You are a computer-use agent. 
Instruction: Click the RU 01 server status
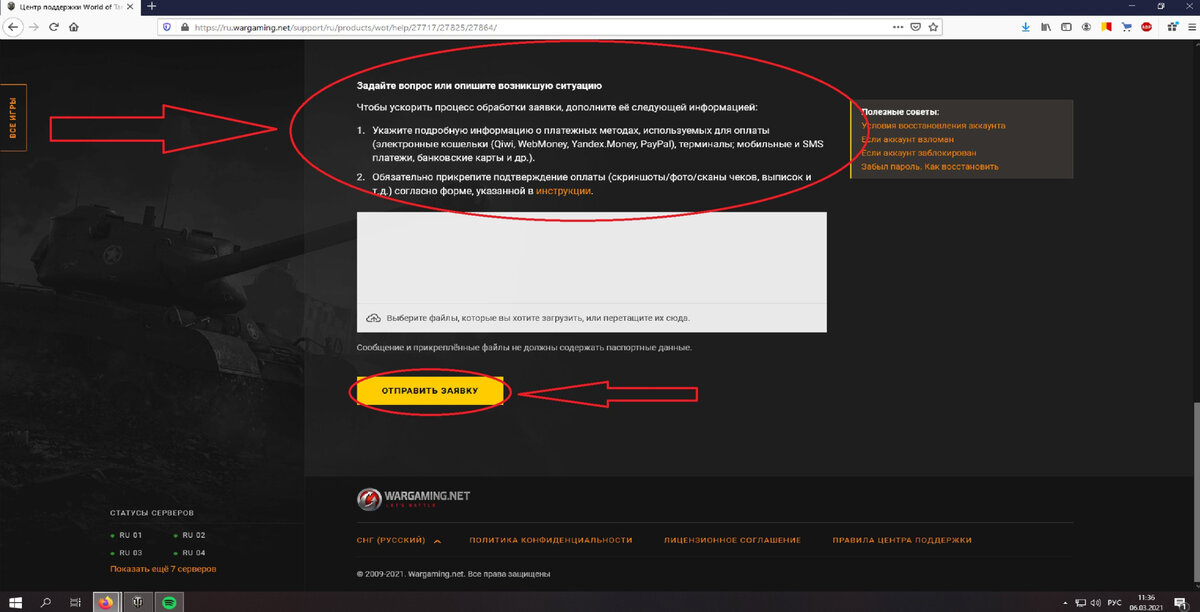[x=128, y=536]
